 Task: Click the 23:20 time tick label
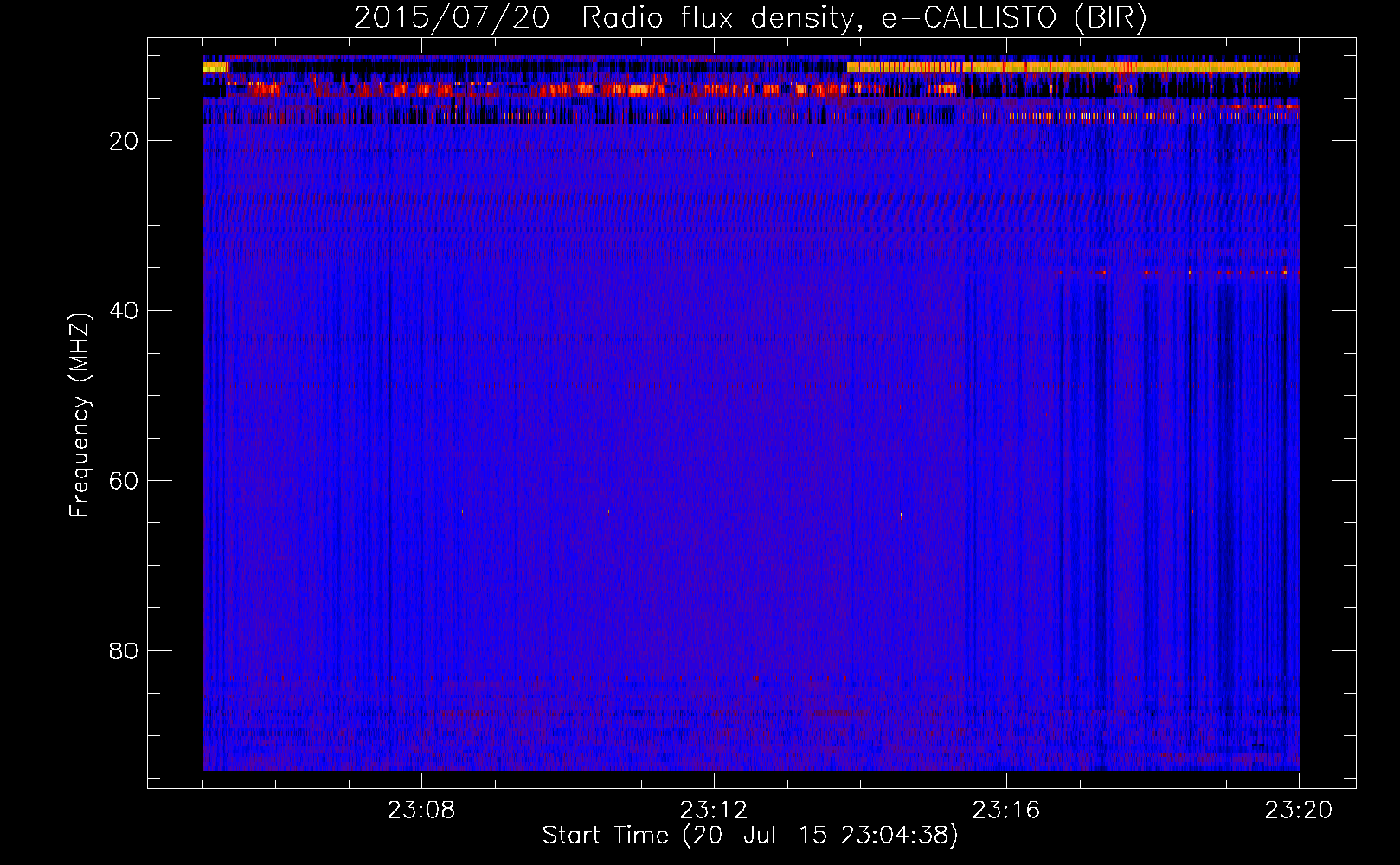tap(1299, 811)
